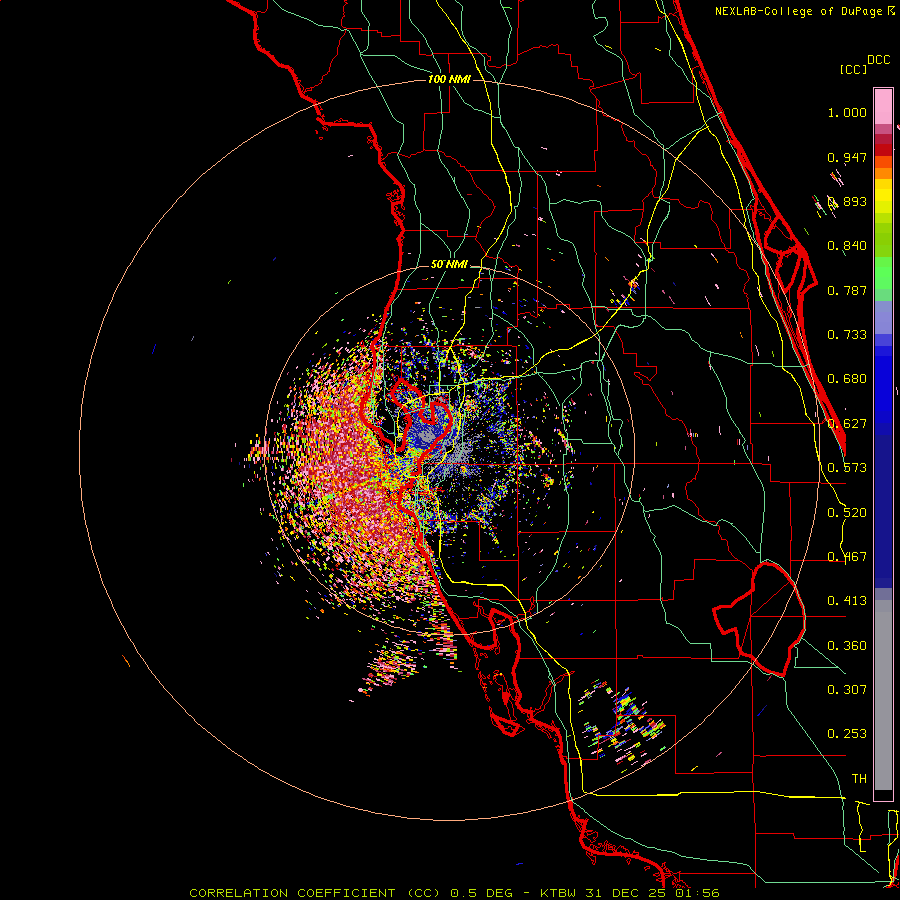Screen dimensions: 900x900
Task: Select the 0.360 scale value
Action: 847,646
